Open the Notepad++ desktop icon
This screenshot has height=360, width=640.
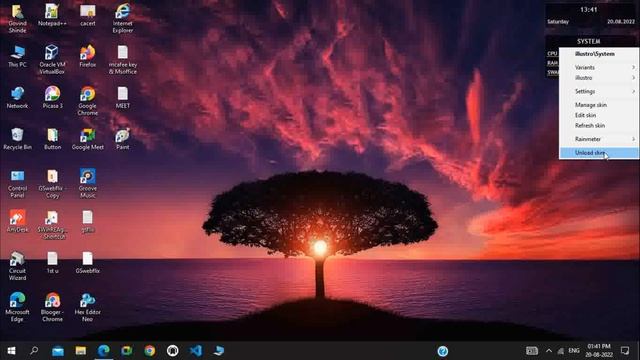(x=52, y=15)
